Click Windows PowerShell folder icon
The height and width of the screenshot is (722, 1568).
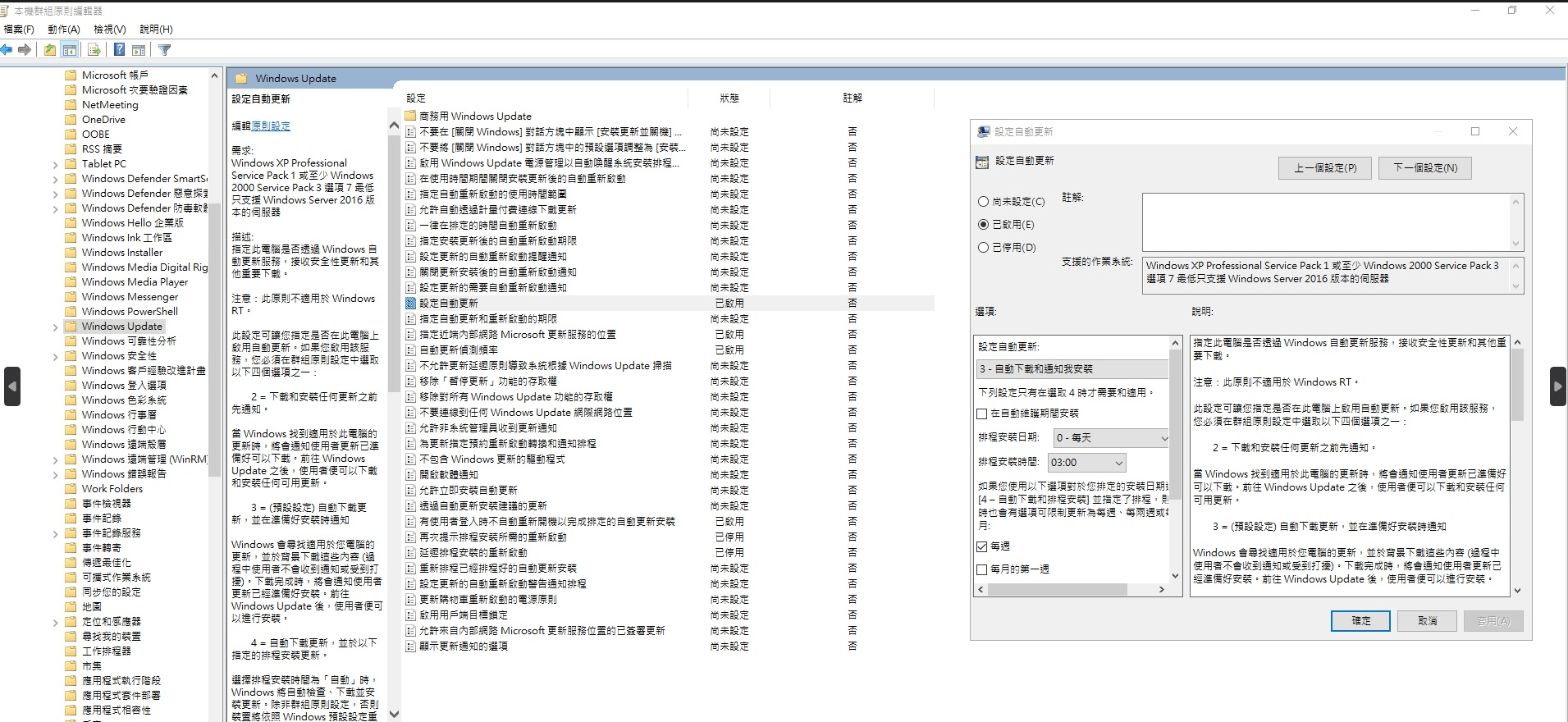[70, 312]
